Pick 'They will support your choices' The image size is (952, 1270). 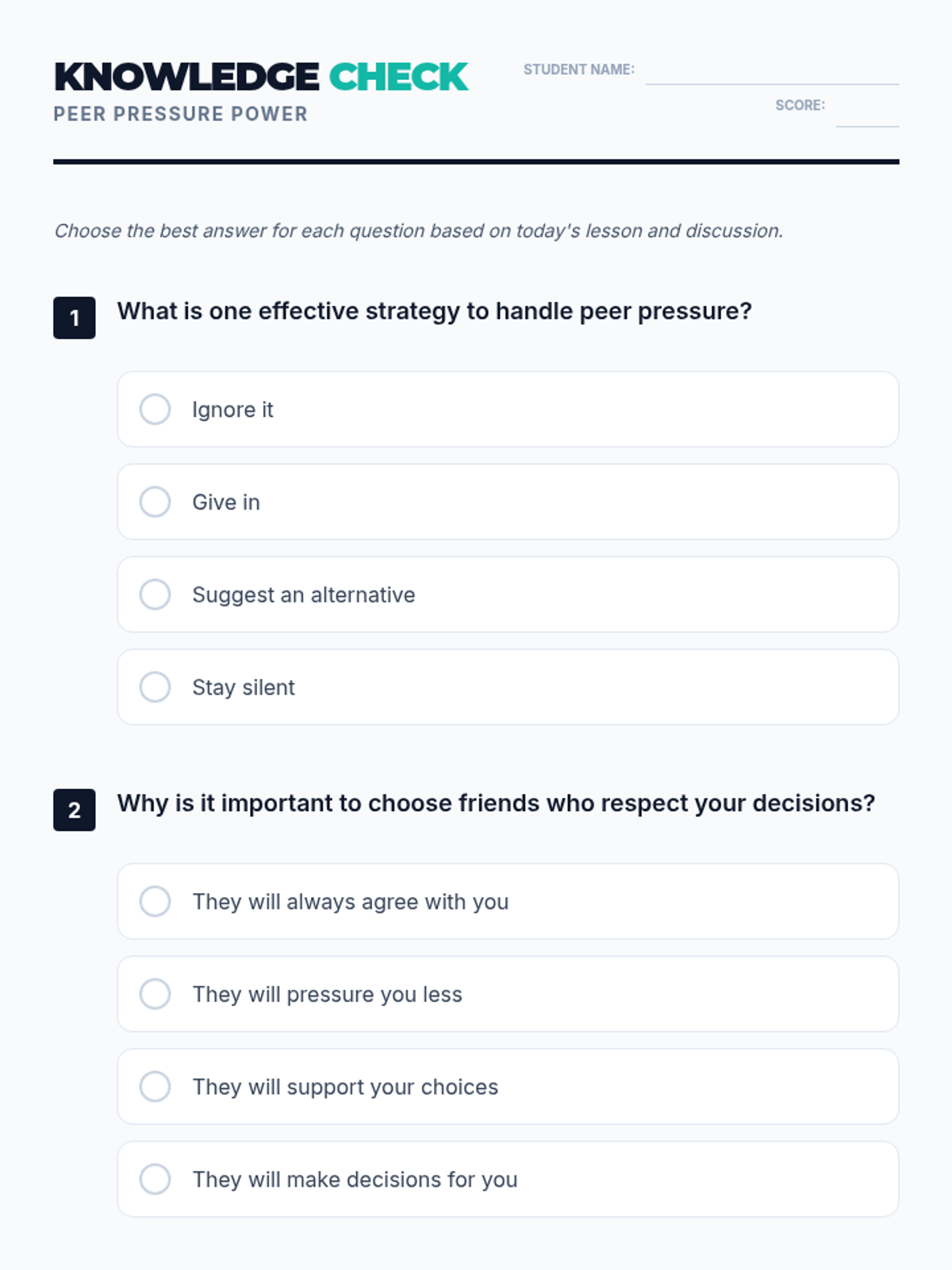pos(155,1087)
